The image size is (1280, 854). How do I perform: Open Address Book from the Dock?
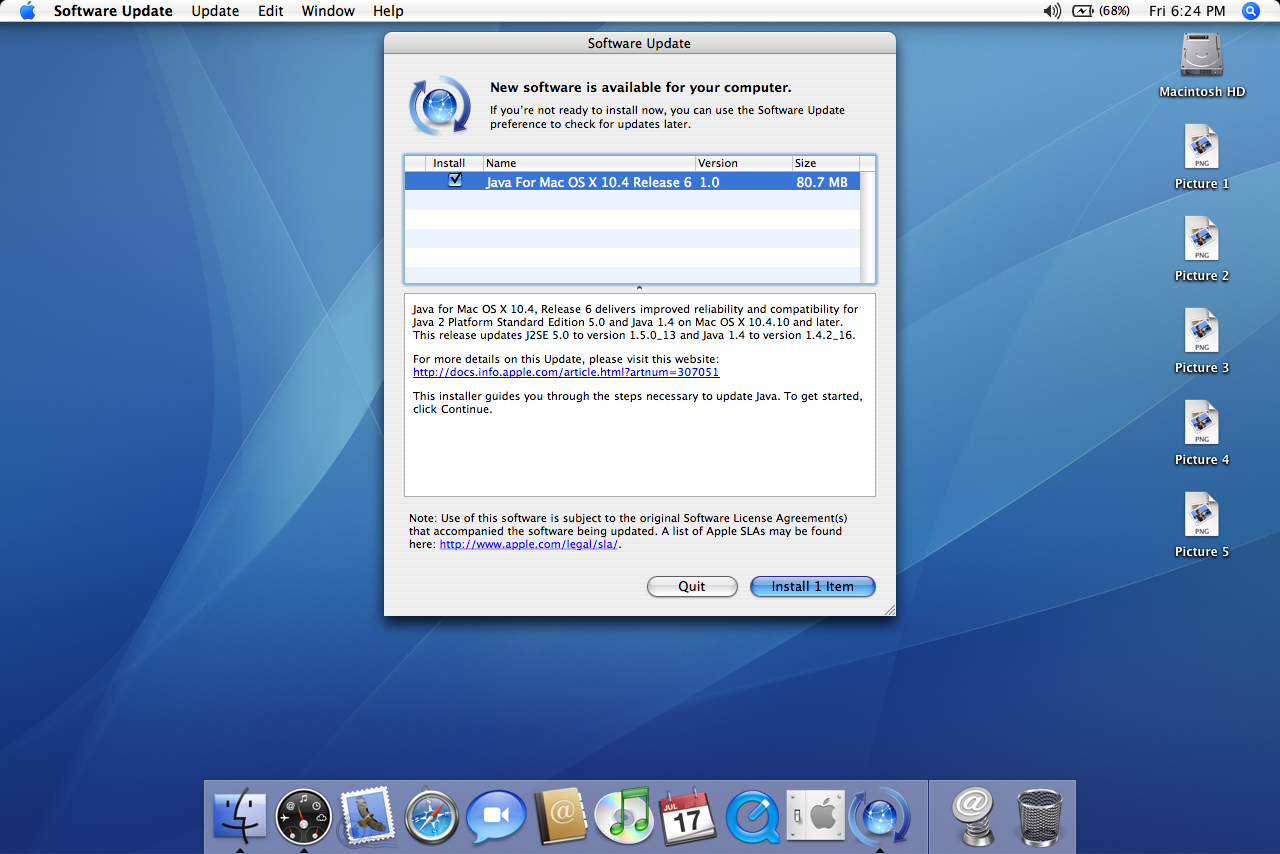(560, 816)
